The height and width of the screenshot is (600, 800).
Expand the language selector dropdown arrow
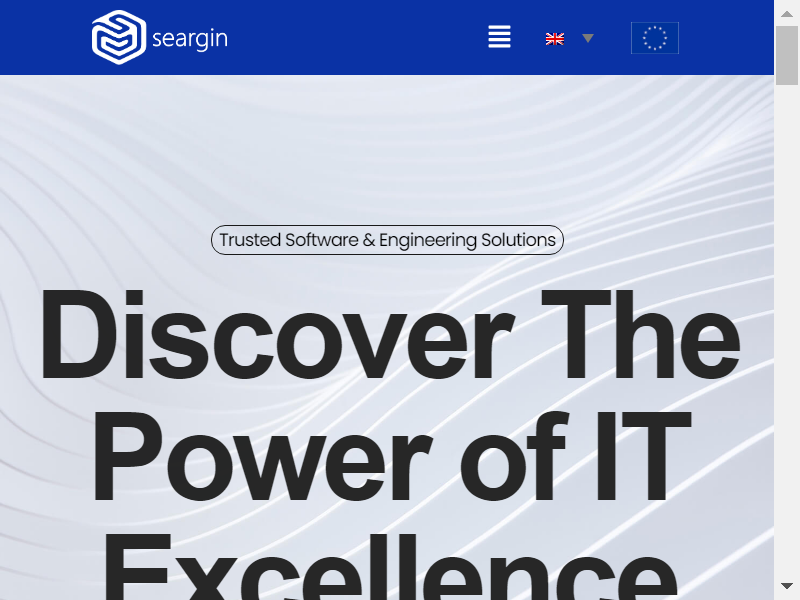point(588,39)
